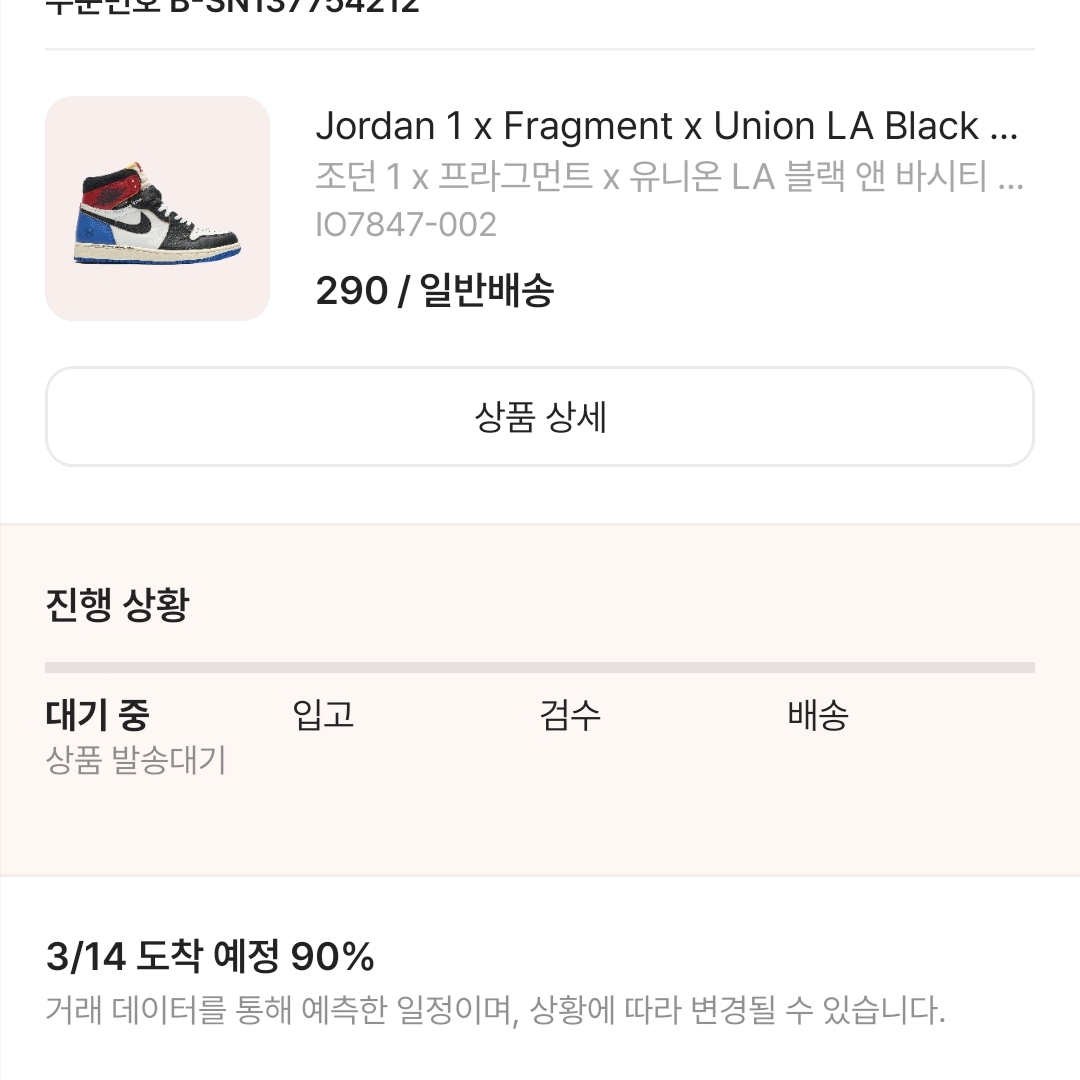Click the 대기 중 progress stage

click(97, 715)
